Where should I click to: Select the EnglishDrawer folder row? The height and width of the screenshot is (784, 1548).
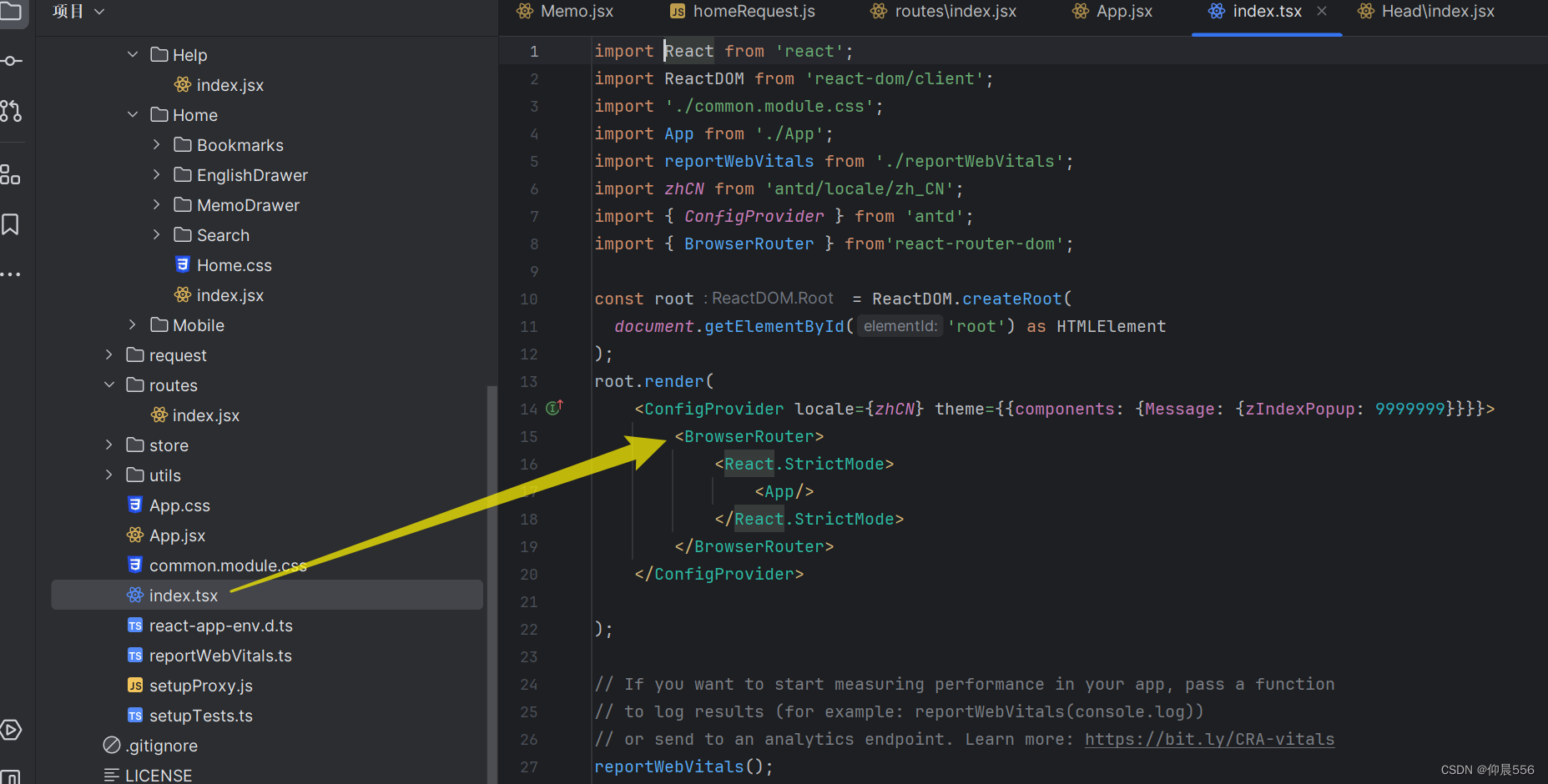pyautogui.click(x=267, y=174)
